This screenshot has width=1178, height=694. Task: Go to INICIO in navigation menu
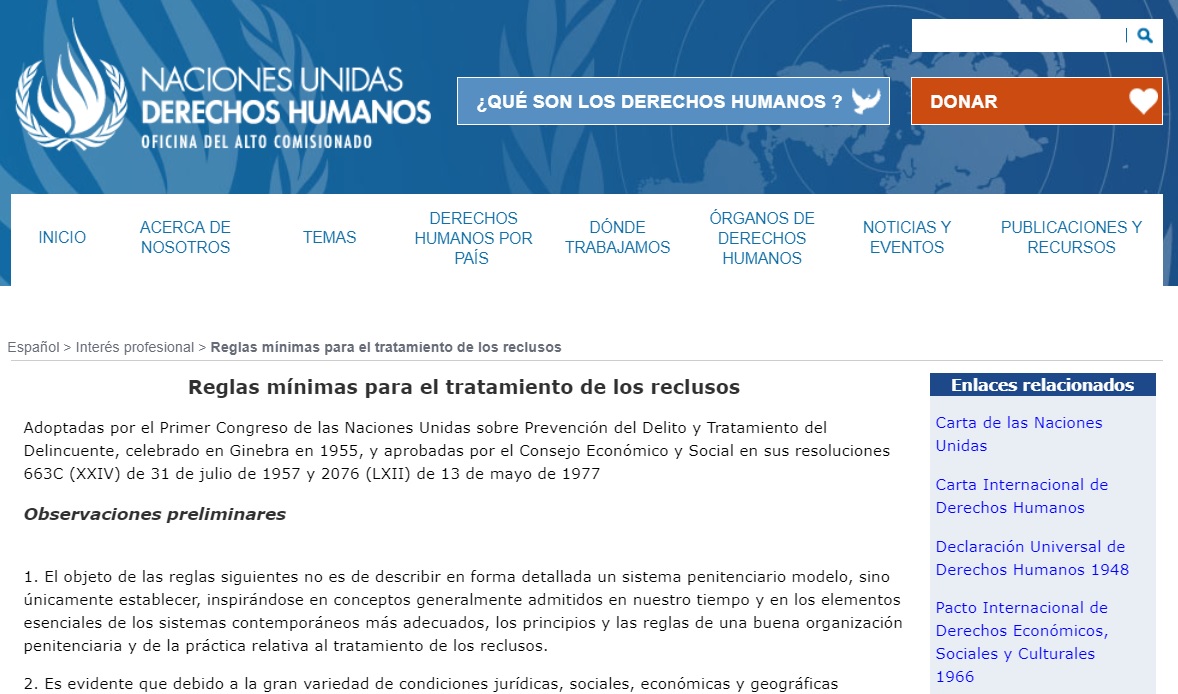(62, 238)
